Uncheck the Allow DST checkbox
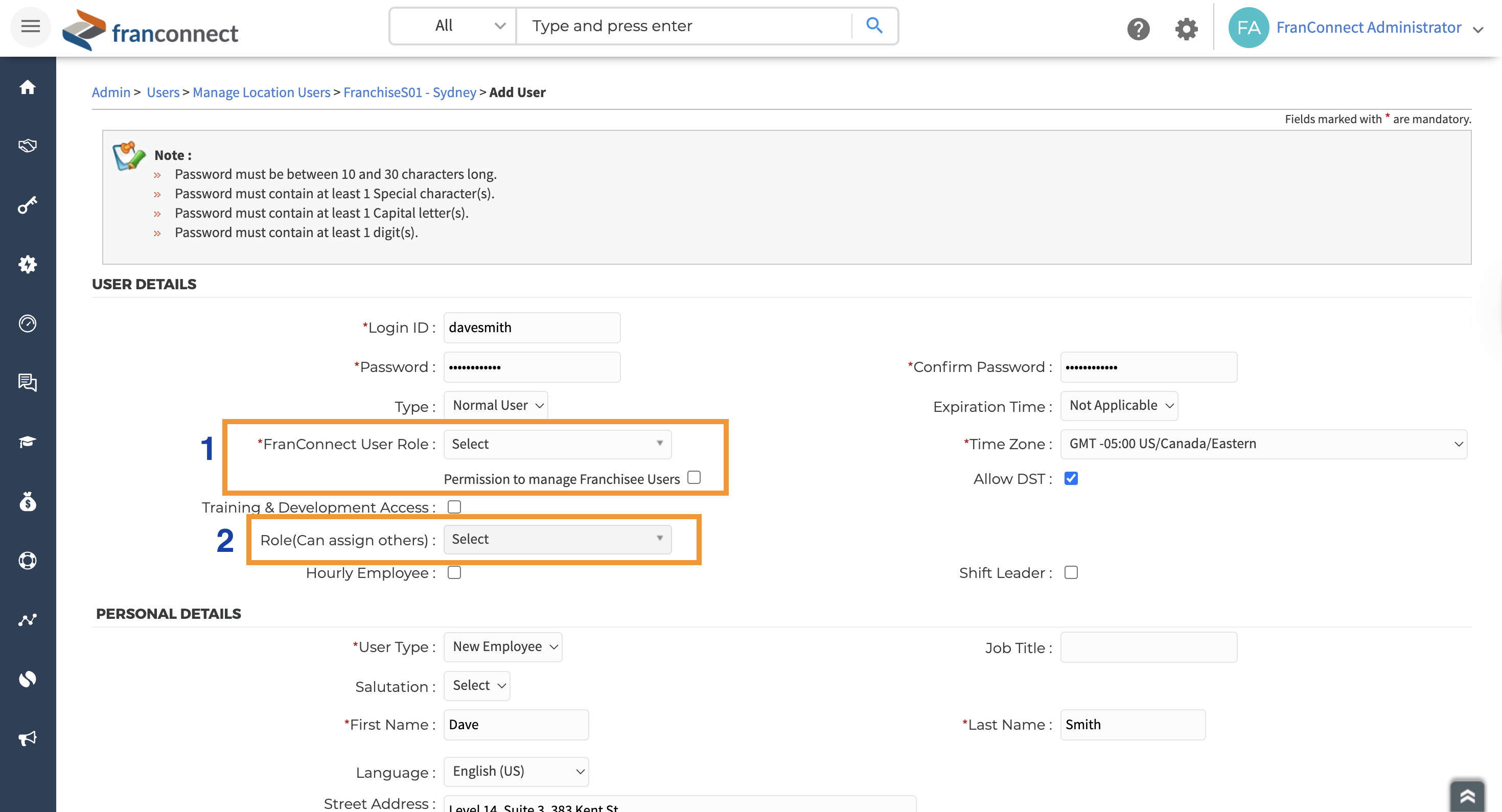This screenshot has width=1502, height=812. pyautogui.click(x=1071, y=479)
